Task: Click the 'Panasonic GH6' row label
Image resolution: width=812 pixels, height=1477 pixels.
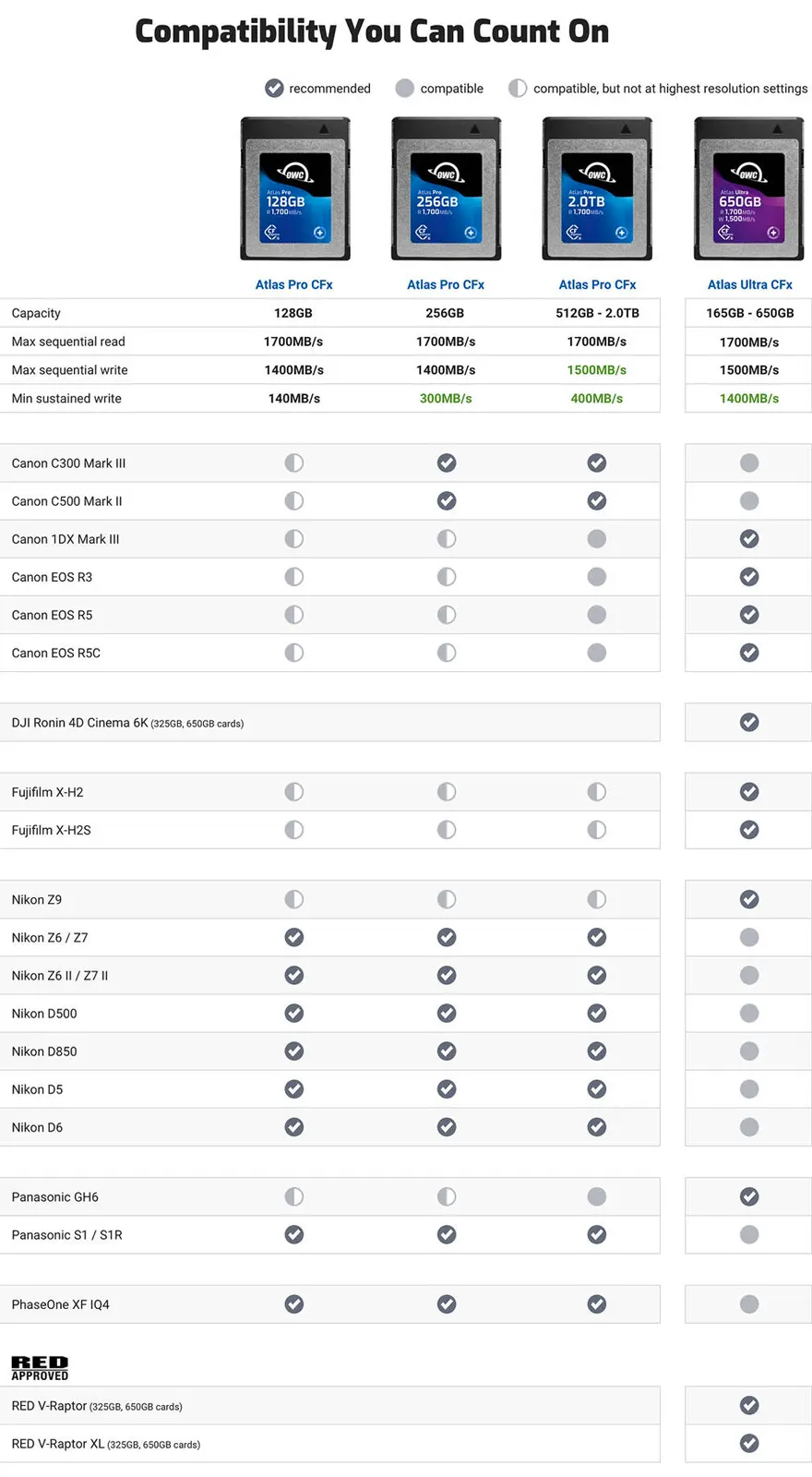Action: 54,1197
